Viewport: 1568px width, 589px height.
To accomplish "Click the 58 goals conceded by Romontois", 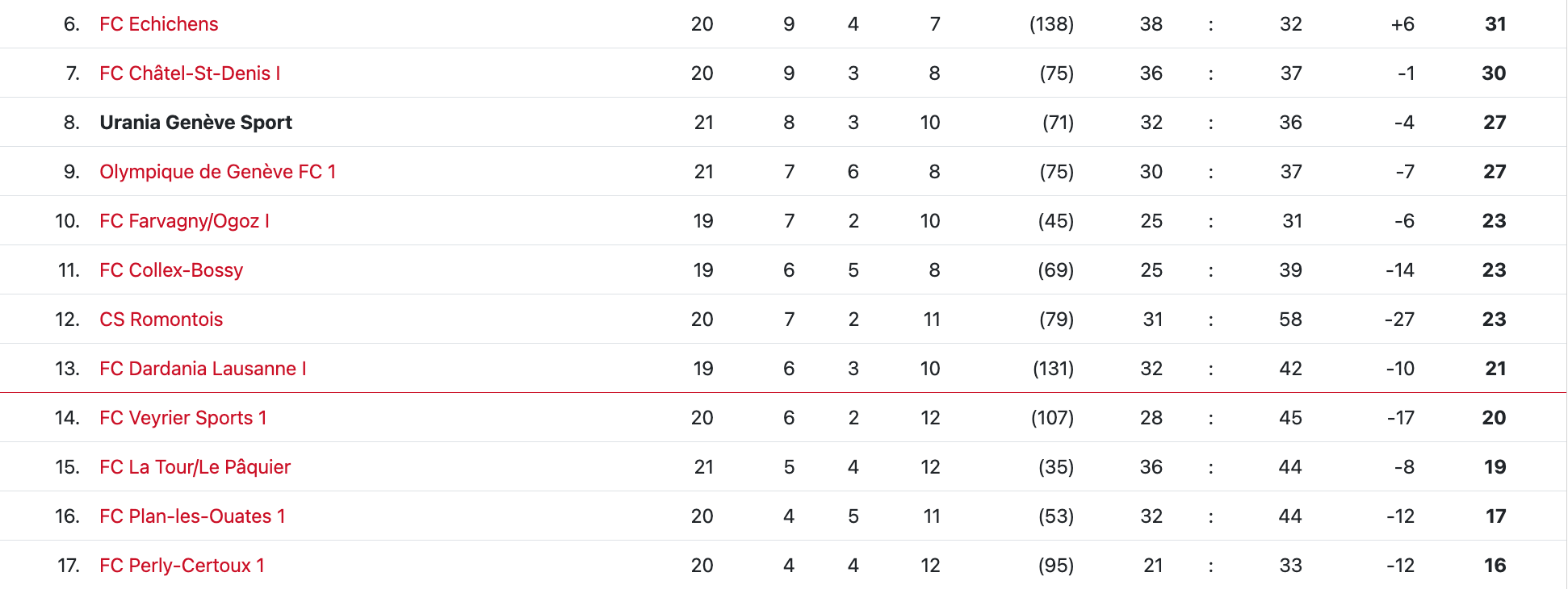I will coord(1290,320).
